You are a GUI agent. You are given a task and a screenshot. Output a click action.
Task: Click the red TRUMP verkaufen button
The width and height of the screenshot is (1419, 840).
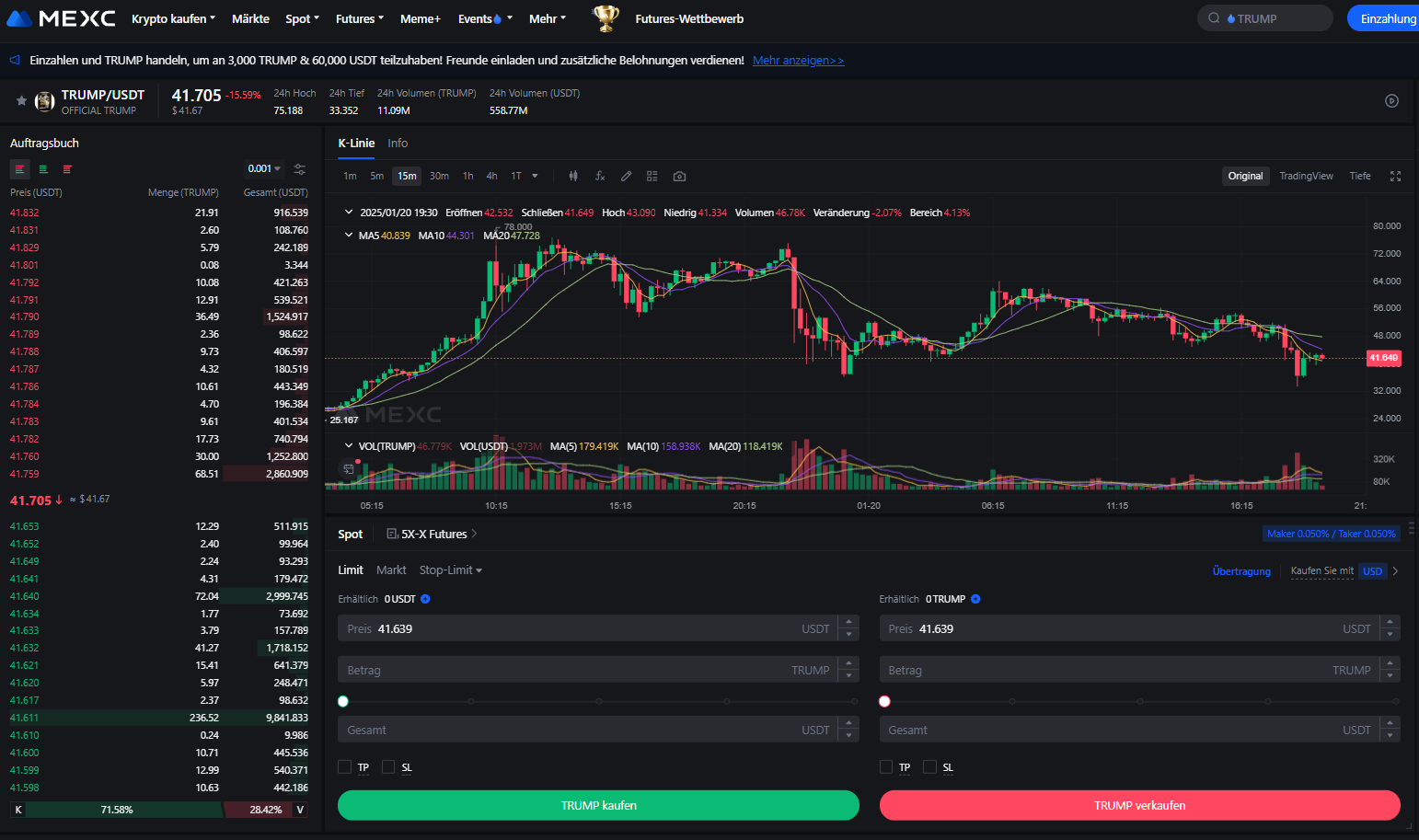tap(1139, 805)
